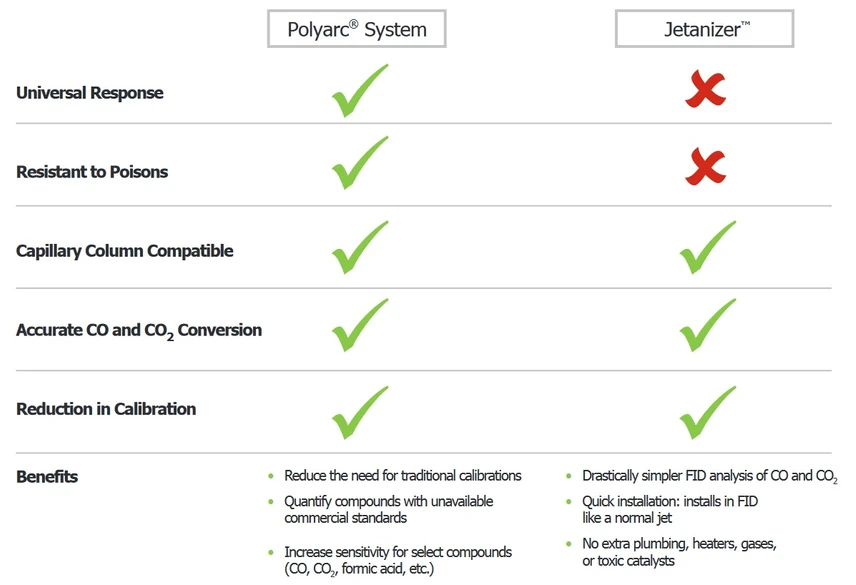Image resolution: width=856 pixels, height=585 pixels.
Task: Click Polyarc Universal Response green checkmark
Action: (358, 92)
